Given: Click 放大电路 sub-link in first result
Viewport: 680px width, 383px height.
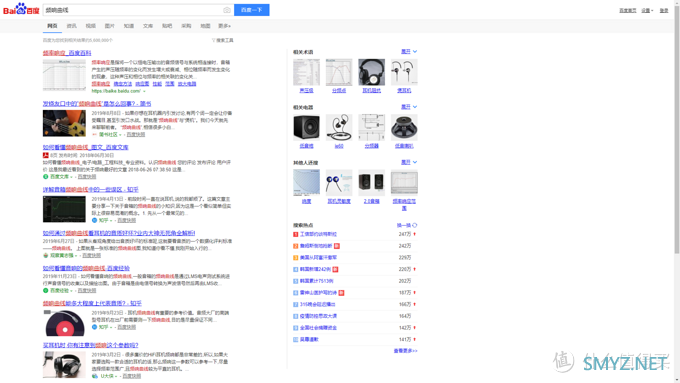Looking at the screenshot, I should point(187,84).
